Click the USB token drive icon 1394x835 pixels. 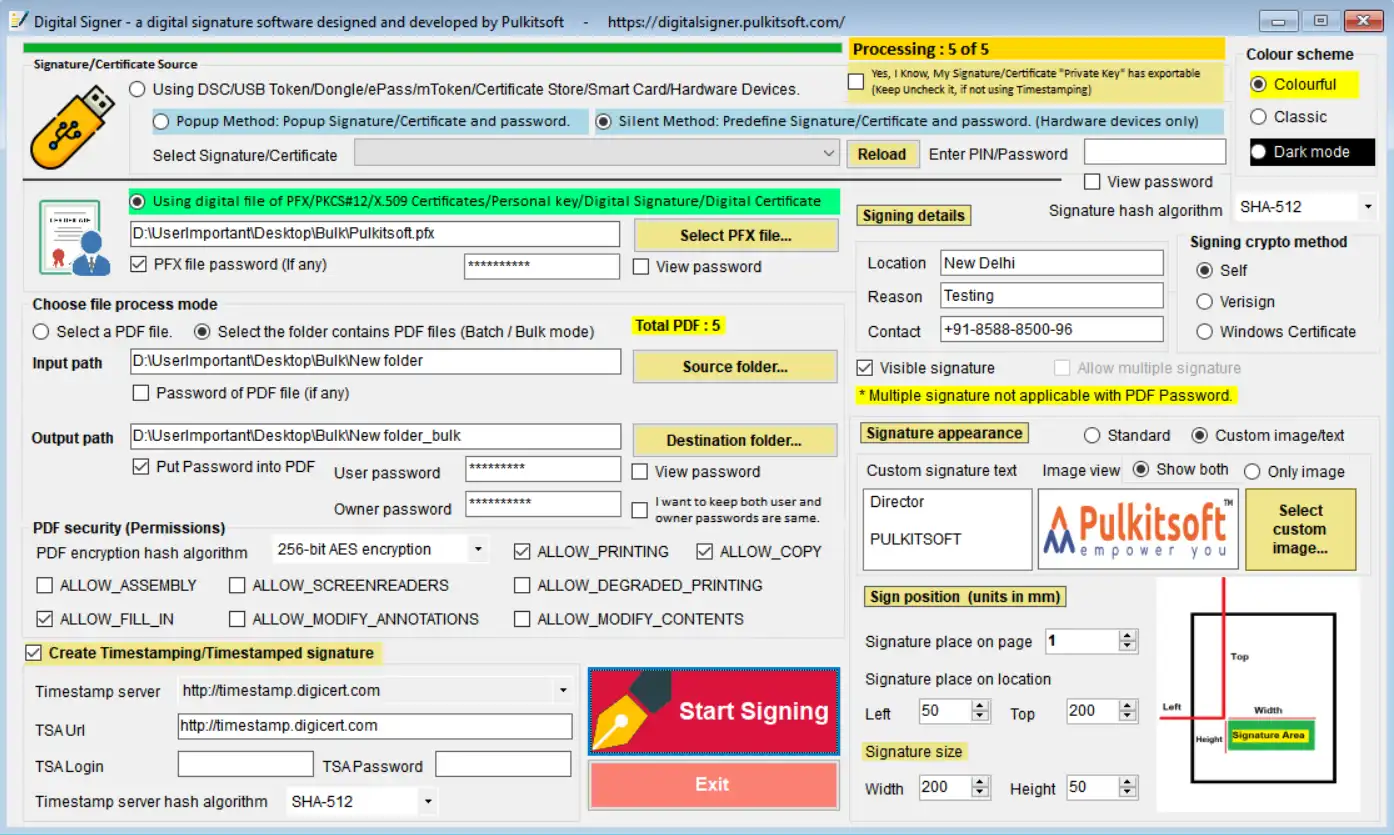tap(73, 126)
